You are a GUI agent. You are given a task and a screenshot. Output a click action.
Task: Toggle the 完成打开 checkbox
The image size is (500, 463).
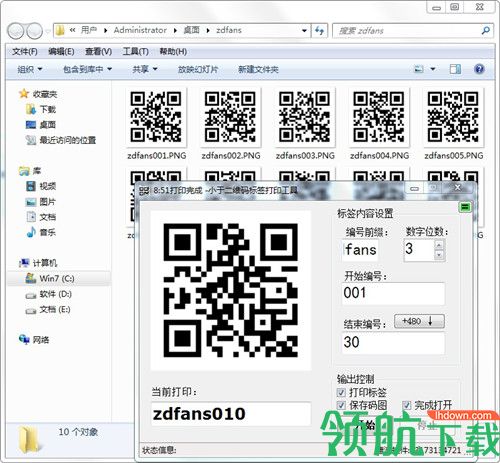tap(407, 405)
